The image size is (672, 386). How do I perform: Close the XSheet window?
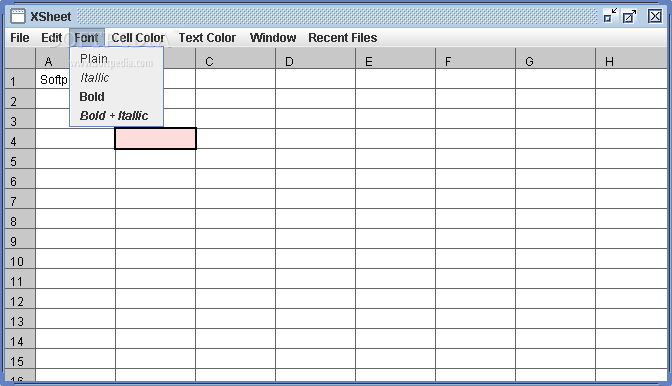click(x=655, y=16)
